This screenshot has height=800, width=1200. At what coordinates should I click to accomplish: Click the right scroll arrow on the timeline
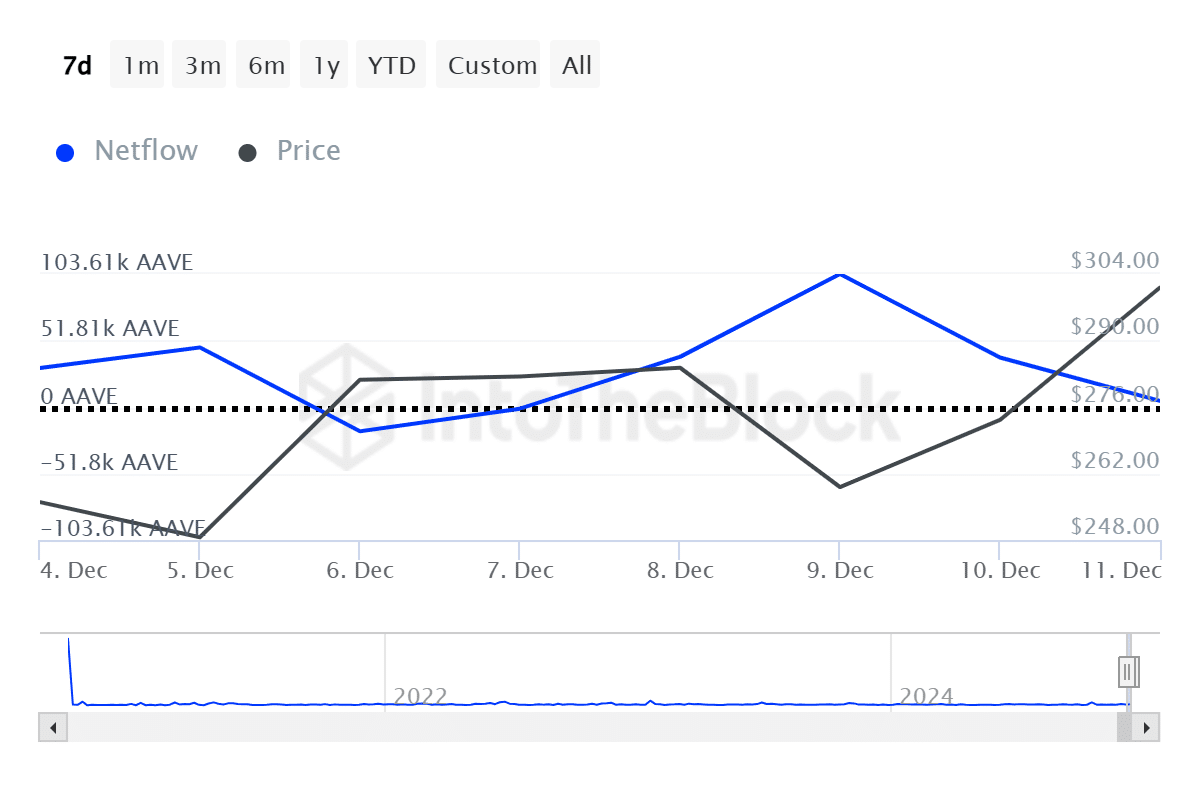pyautogui.click(x=1145, y=728)
